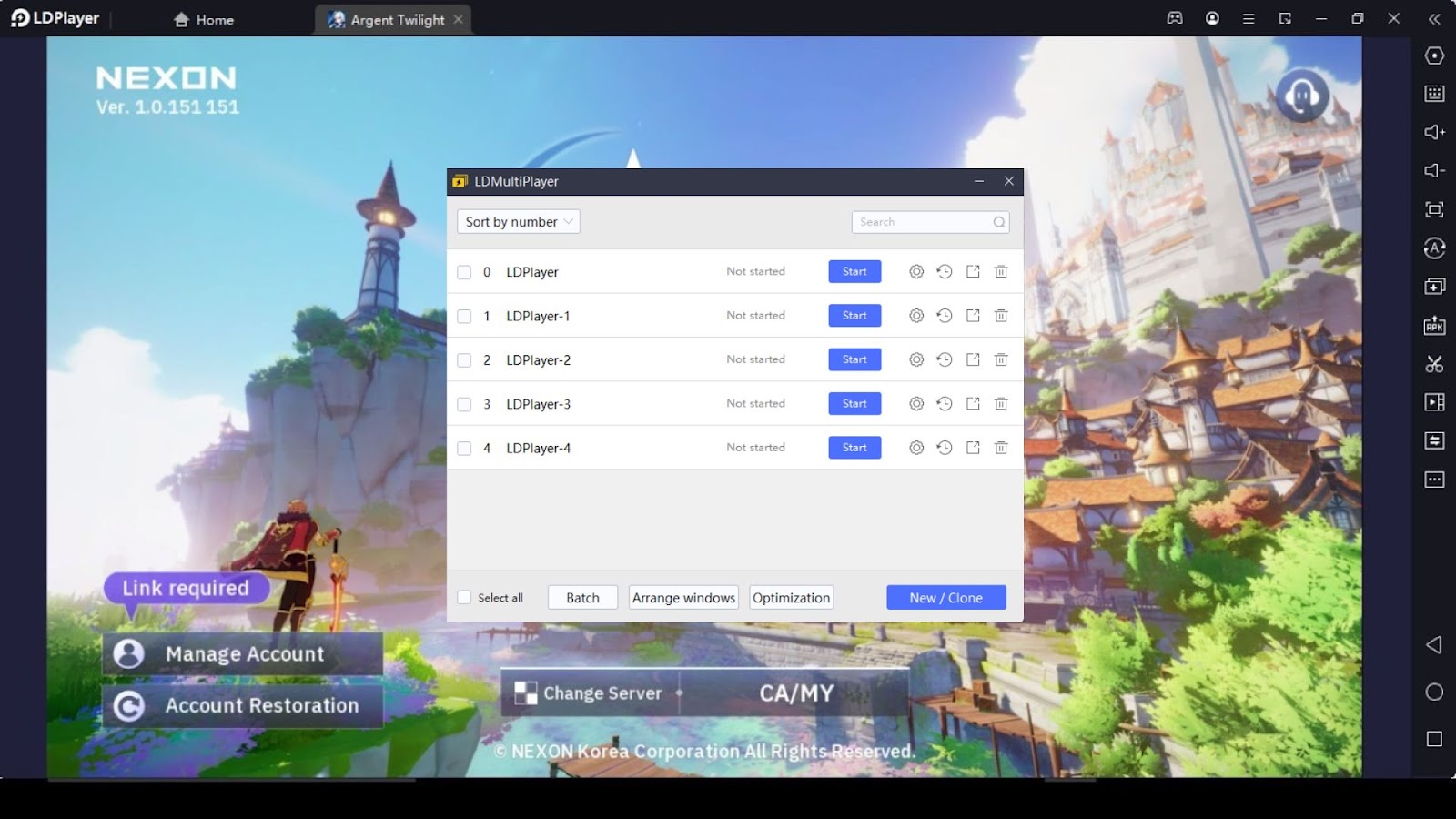Click the Batch button
Image resolution: width=1456 pixels, height=819 pixels.
(x=582, y=598)
